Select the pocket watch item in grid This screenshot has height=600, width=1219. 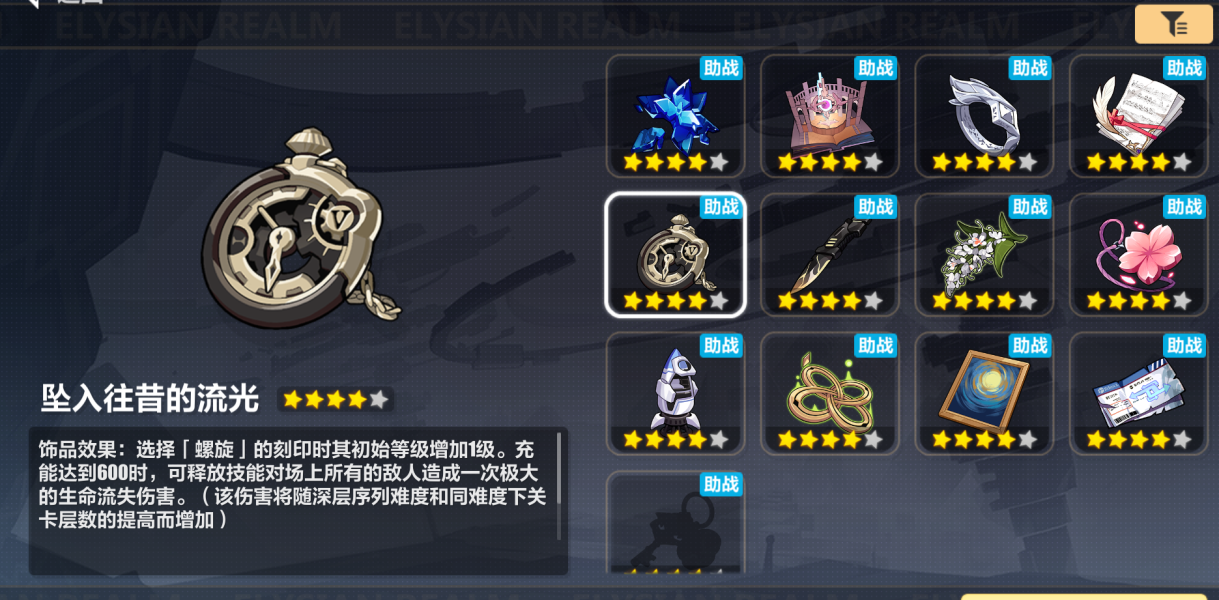[x=675, y=255]
